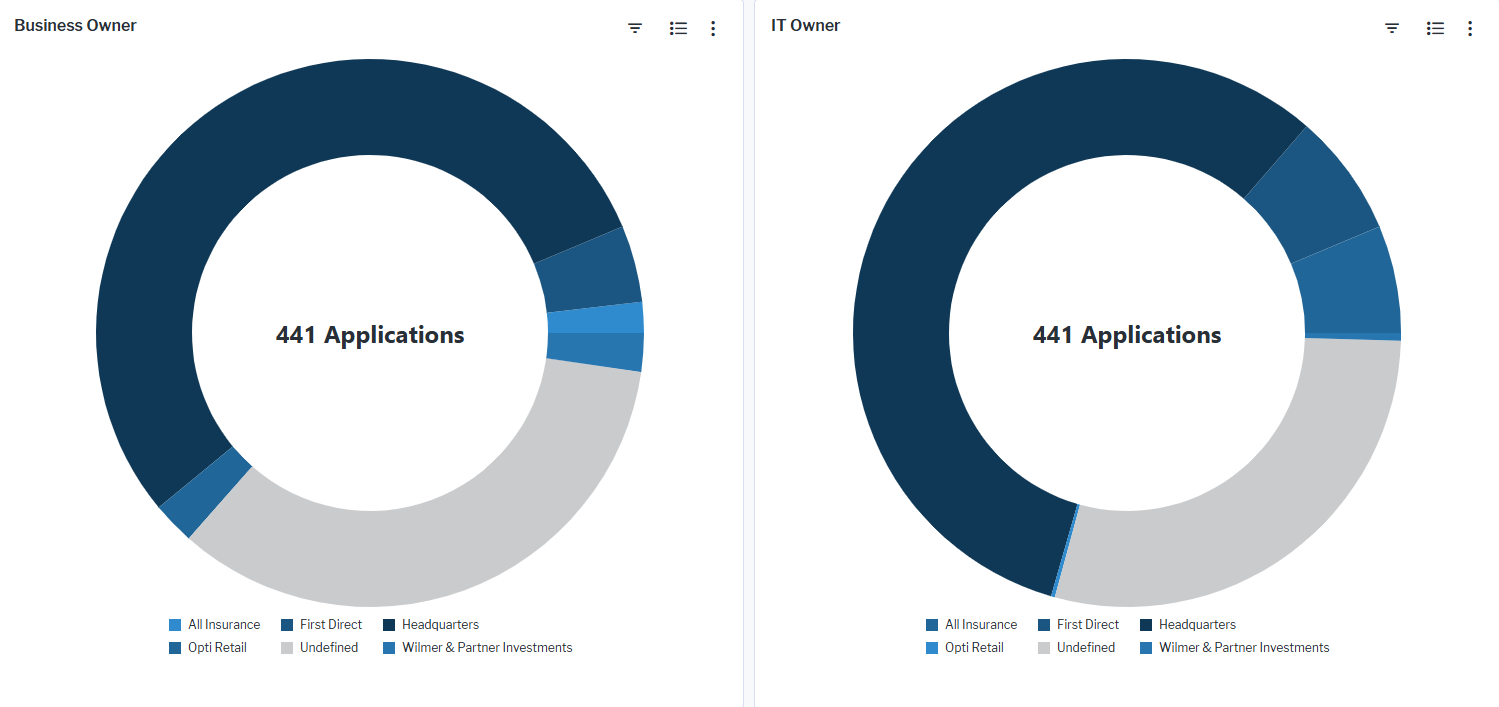Toggle legend list icon in IT Owner panel
This screenshot has height=707, width=1499.
[1435, 28]
